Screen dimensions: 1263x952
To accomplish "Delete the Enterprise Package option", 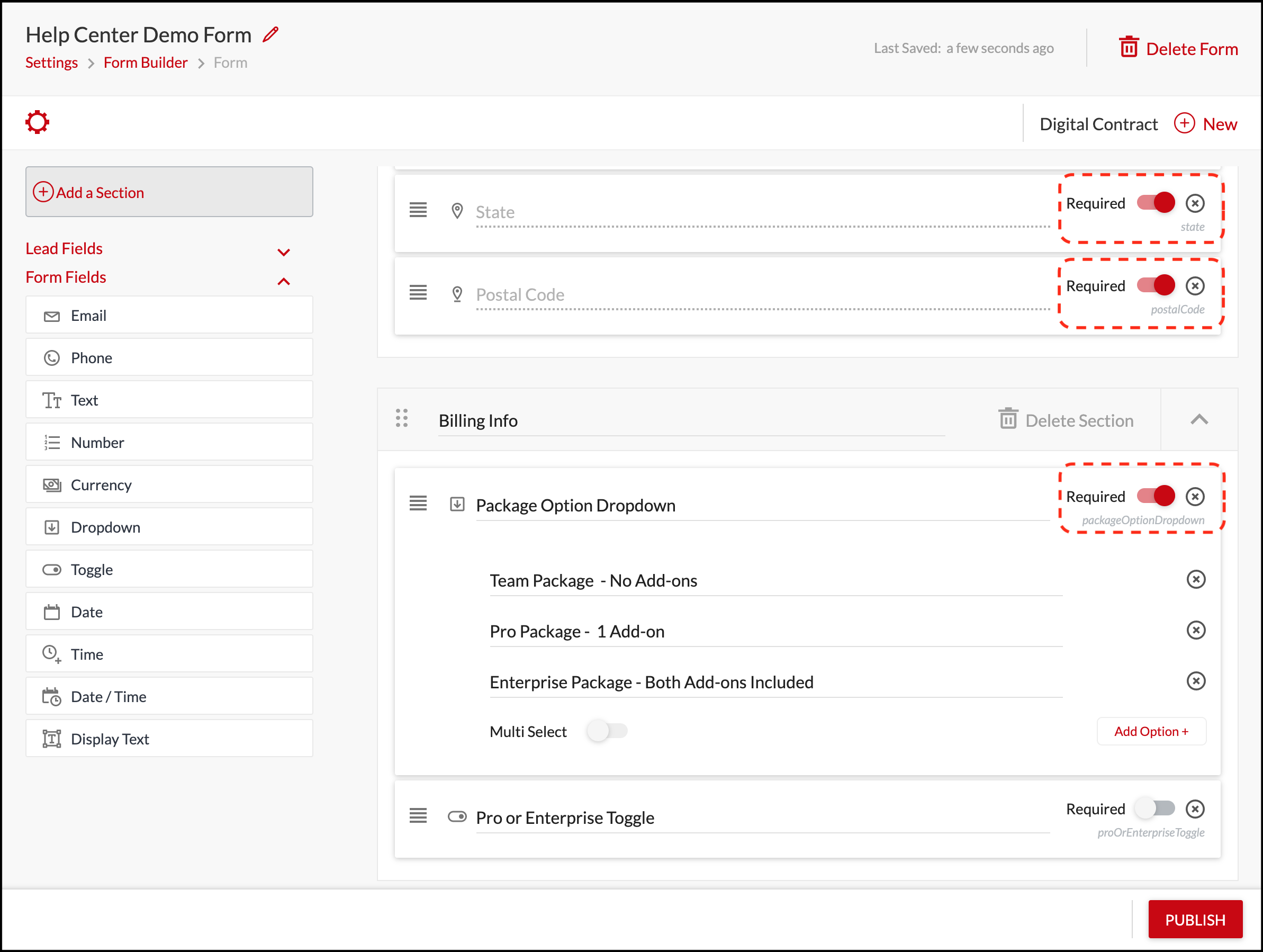I will (x=1195, y=681).
